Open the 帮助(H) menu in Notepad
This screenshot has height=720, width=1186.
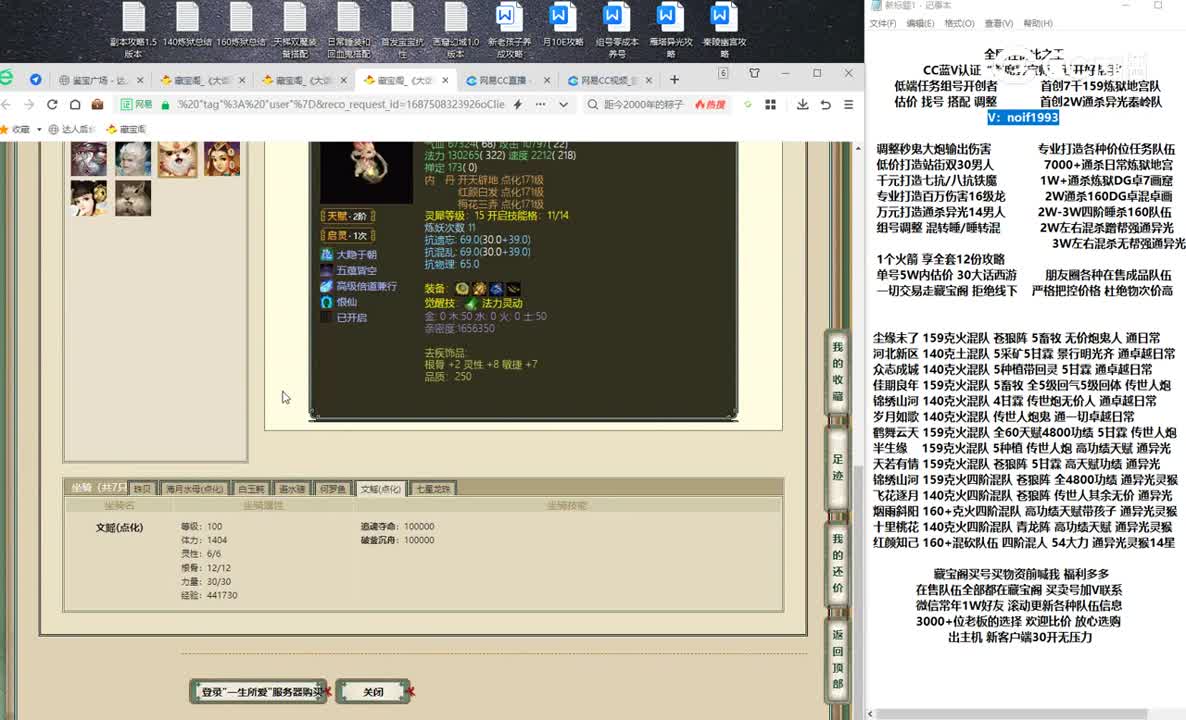(x=1038, y=23)
